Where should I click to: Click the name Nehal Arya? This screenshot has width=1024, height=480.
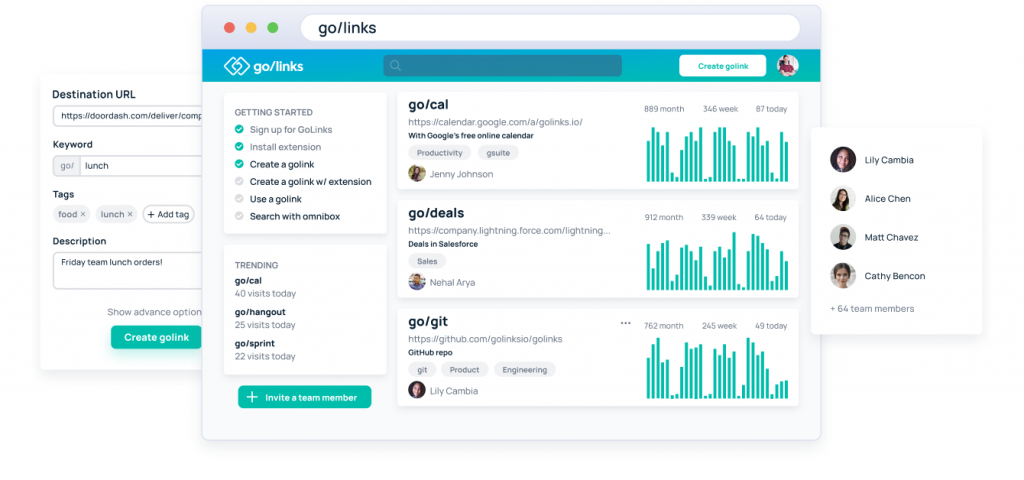coord(453,283)
